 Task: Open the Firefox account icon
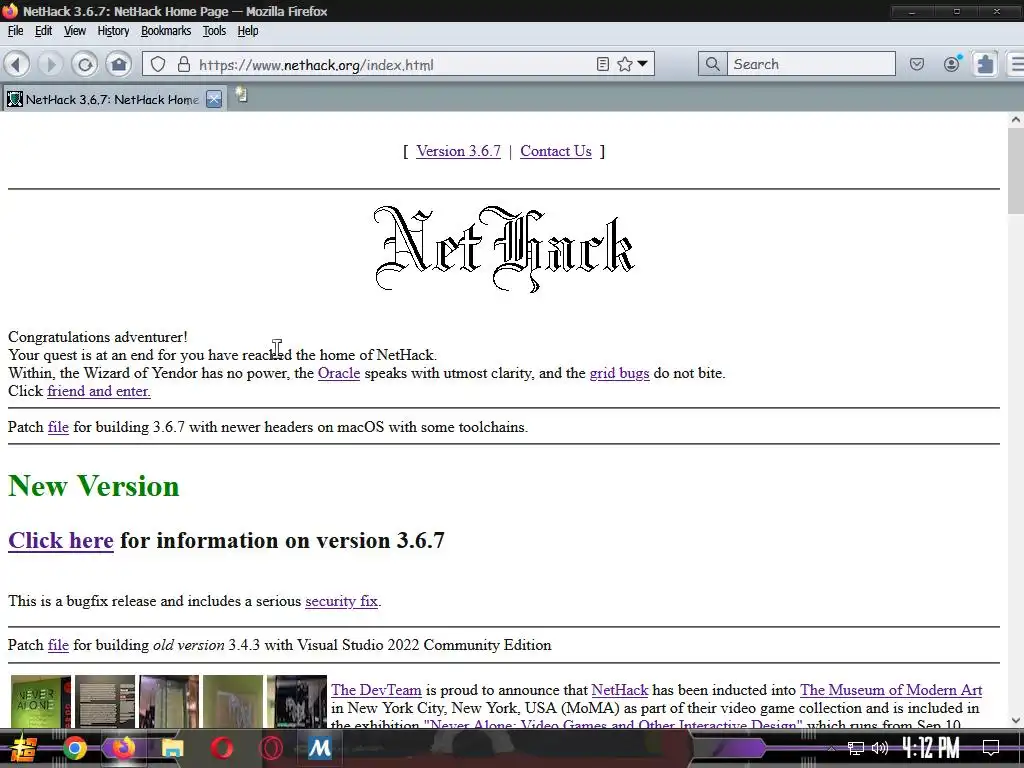tap(952, 63)
